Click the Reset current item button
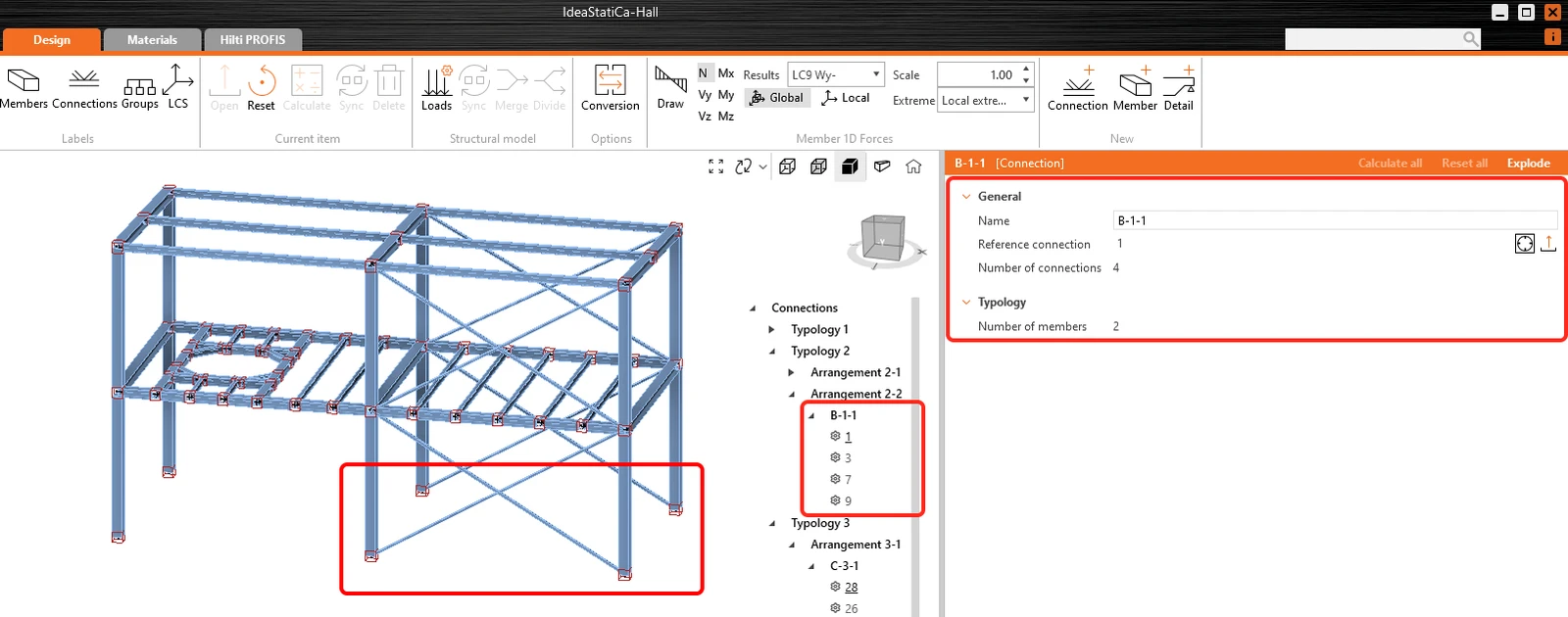This screenshot has width=1568, height=617. [x=261, y=88]
